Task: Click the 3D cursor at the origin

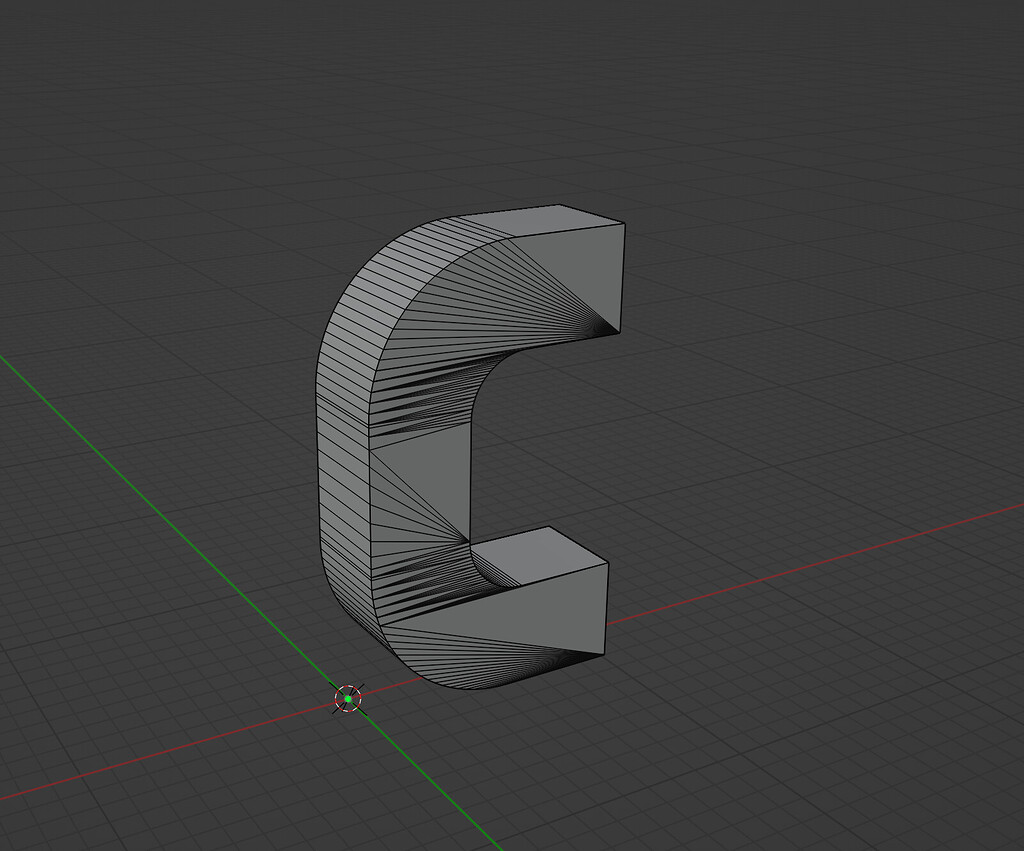Action: 348,699
